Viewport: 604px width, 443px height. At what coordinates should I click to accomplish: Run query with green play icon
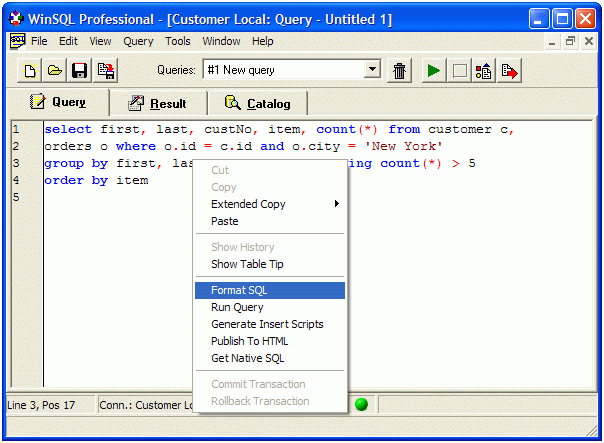pos(434,70)
